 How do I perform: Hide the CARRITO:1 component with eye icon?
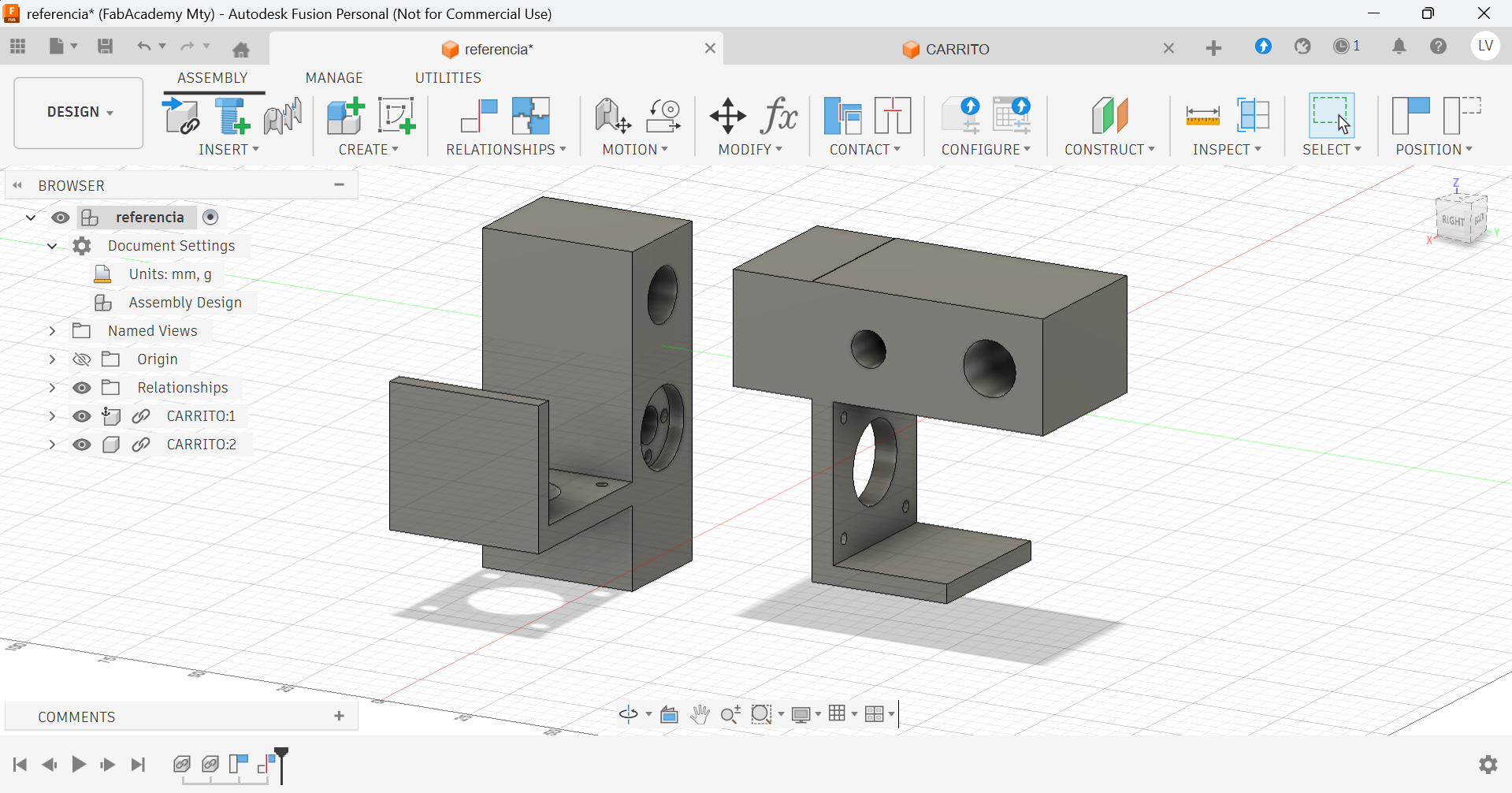[82, 416]
